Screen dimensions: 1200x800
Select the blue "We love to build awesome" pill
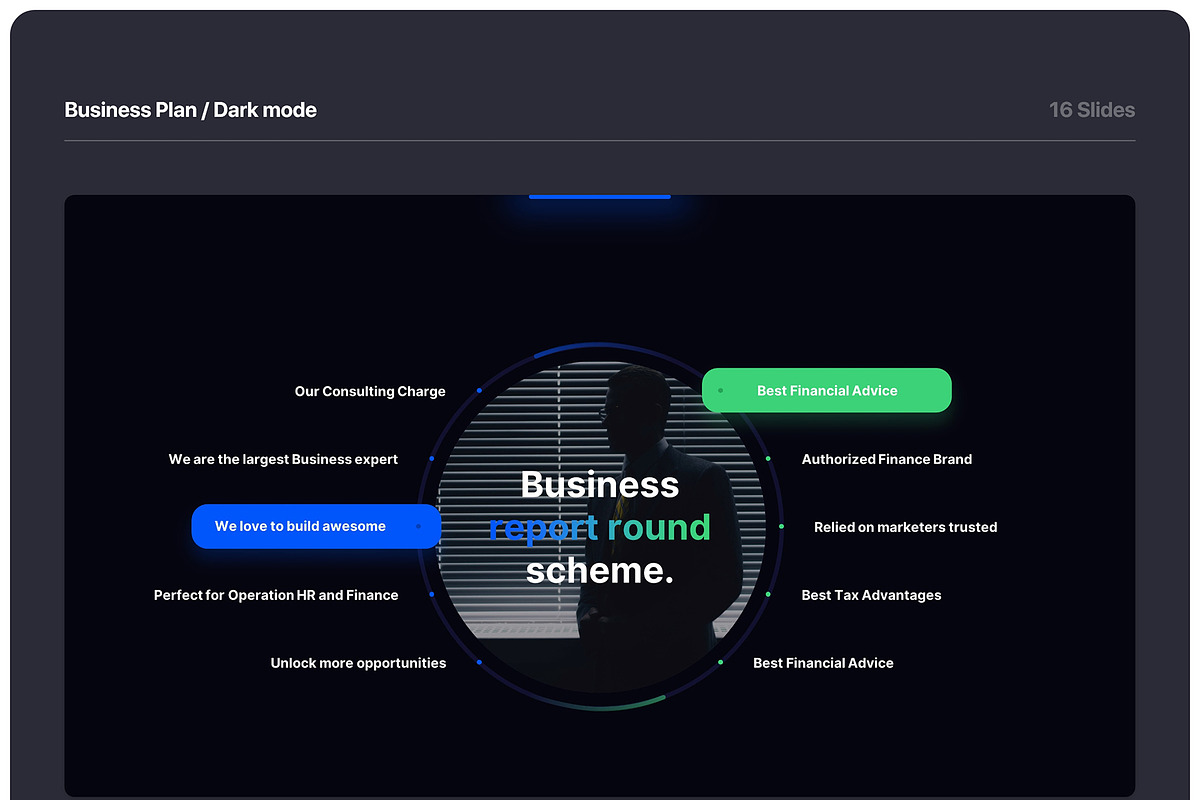[316, 526]
